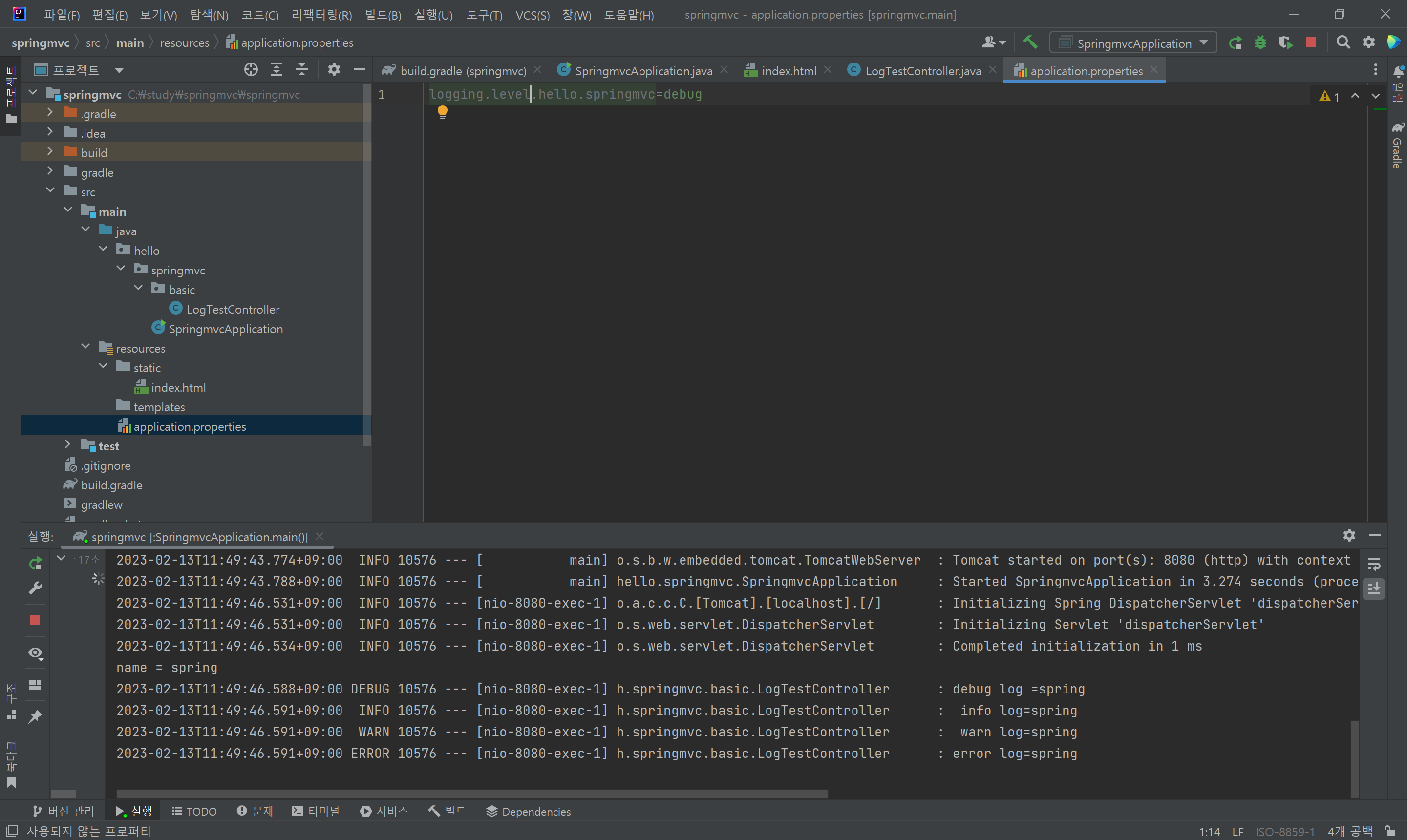1407x840 pixels.
Task: Expand the test folder in project tree
Action: click(x=67, y=445)
